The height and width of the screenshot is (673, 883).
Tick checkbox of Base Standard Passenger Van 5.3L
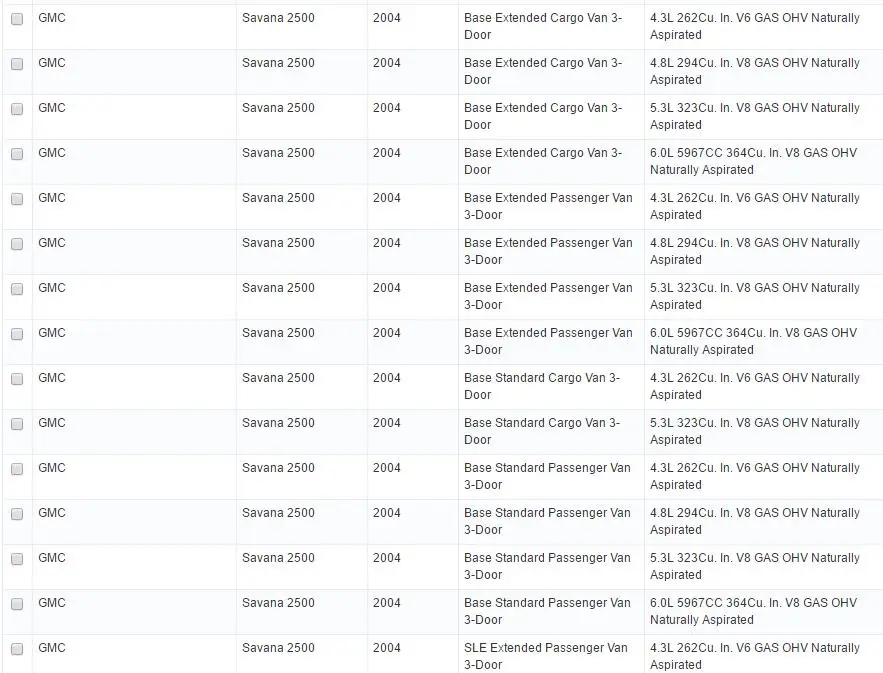17,559
